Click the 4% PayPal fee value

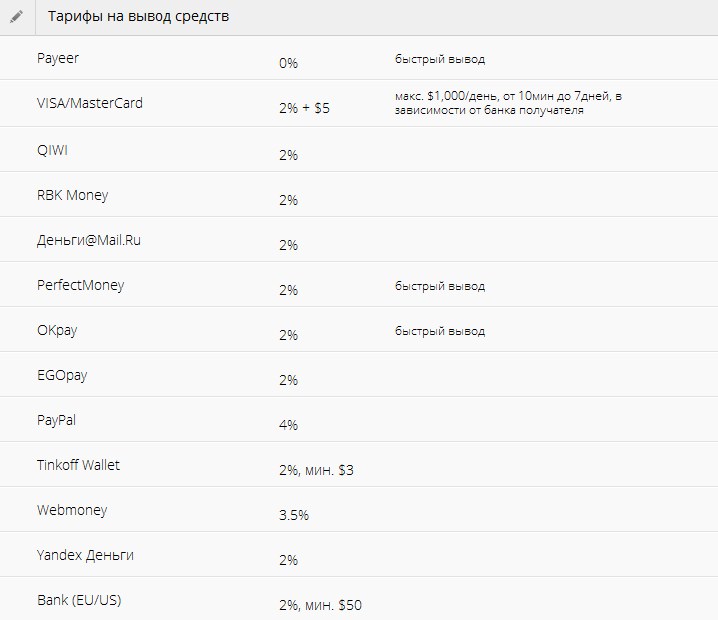tap(288, 425)
